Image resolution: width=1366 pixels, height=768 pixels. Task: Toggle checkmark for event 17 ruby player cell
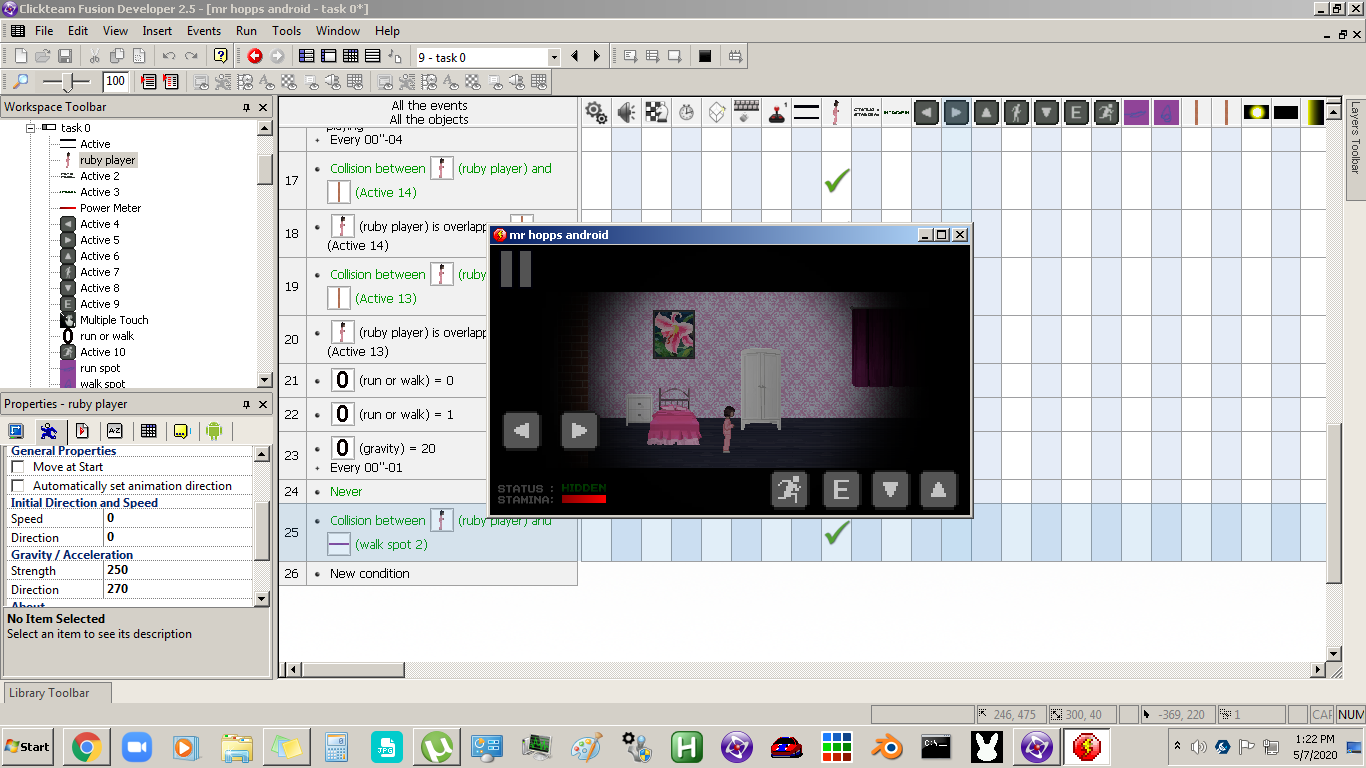(836, 181)
